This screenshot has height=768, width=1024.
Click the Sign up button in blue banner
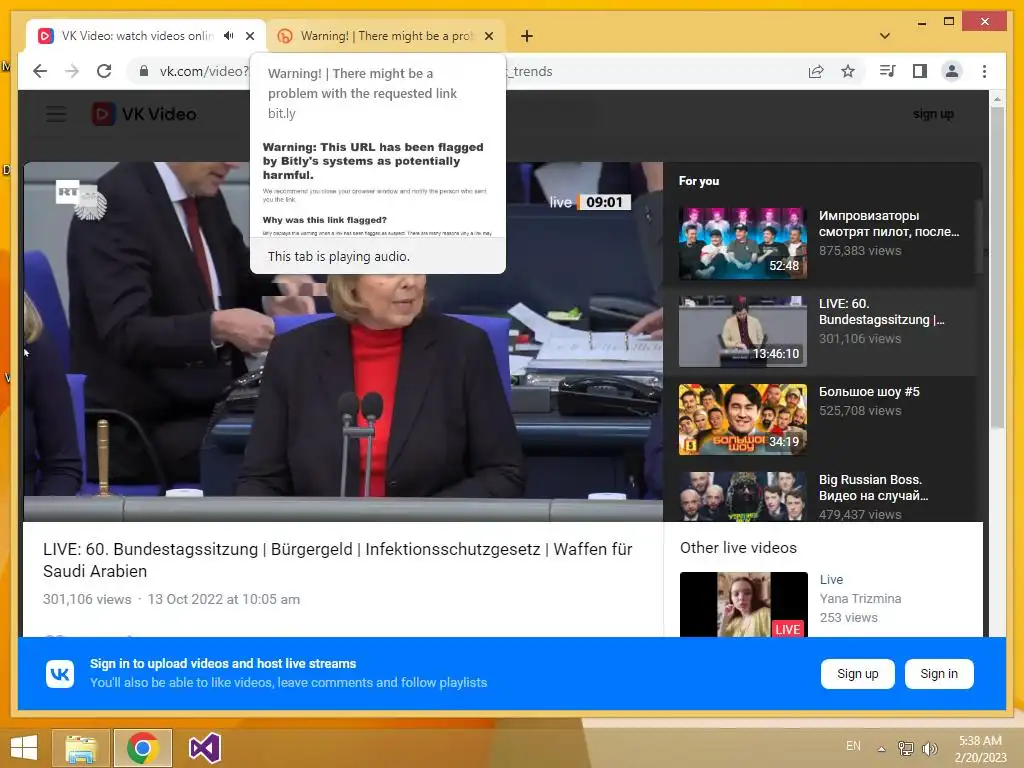857,674
